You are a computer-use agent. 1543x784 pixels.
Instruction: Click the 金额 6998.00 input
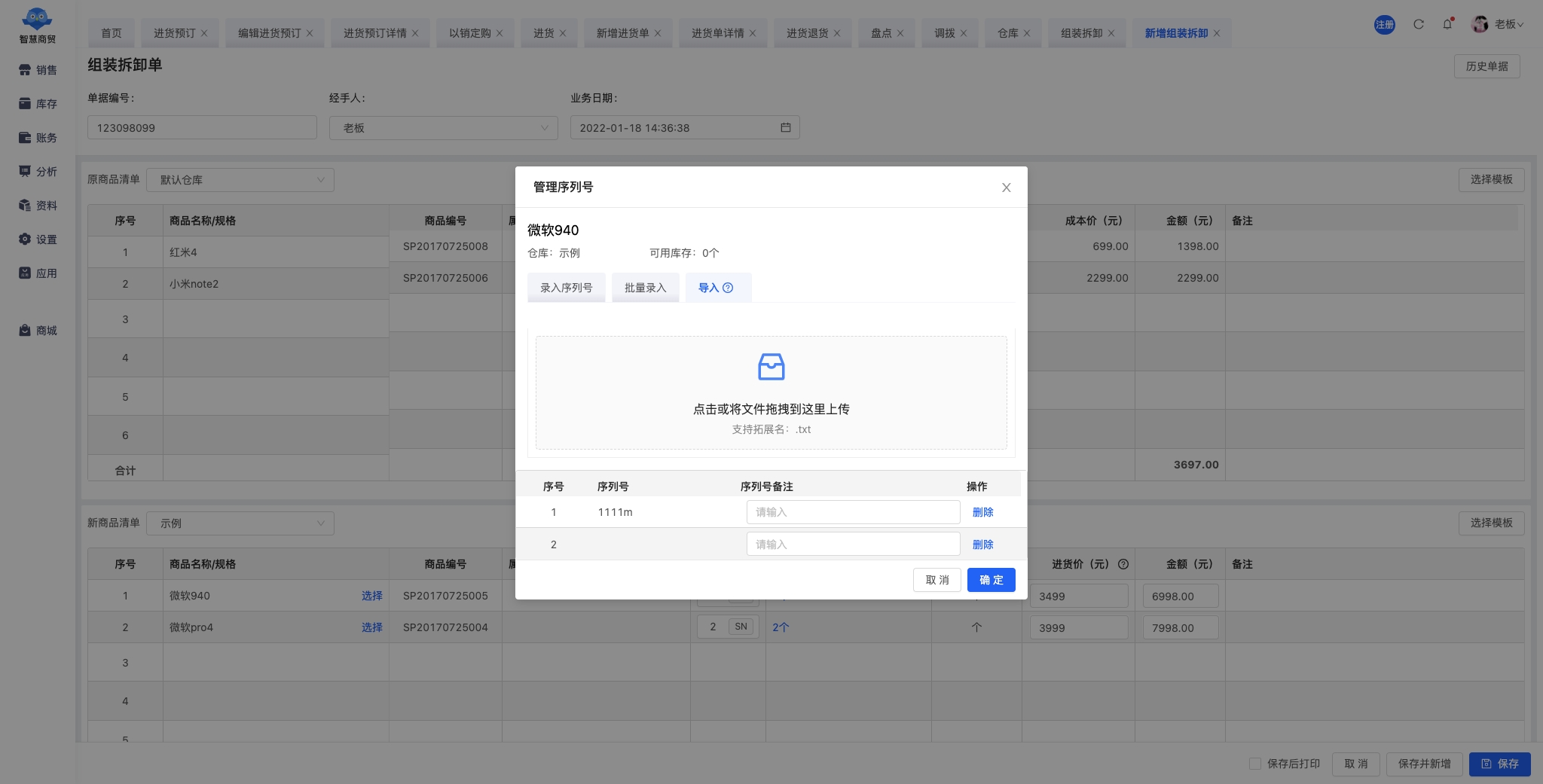1181,596
